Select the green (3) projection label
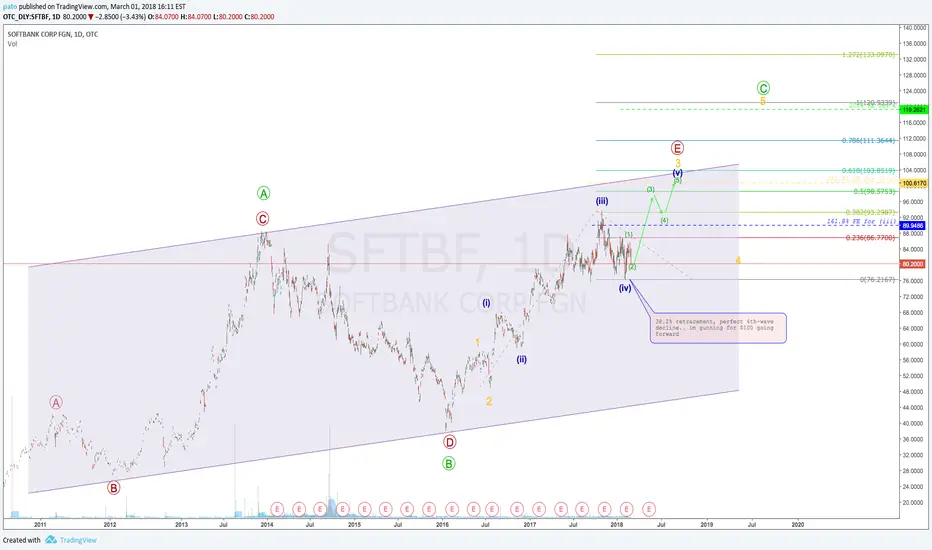 coord(651,189)
